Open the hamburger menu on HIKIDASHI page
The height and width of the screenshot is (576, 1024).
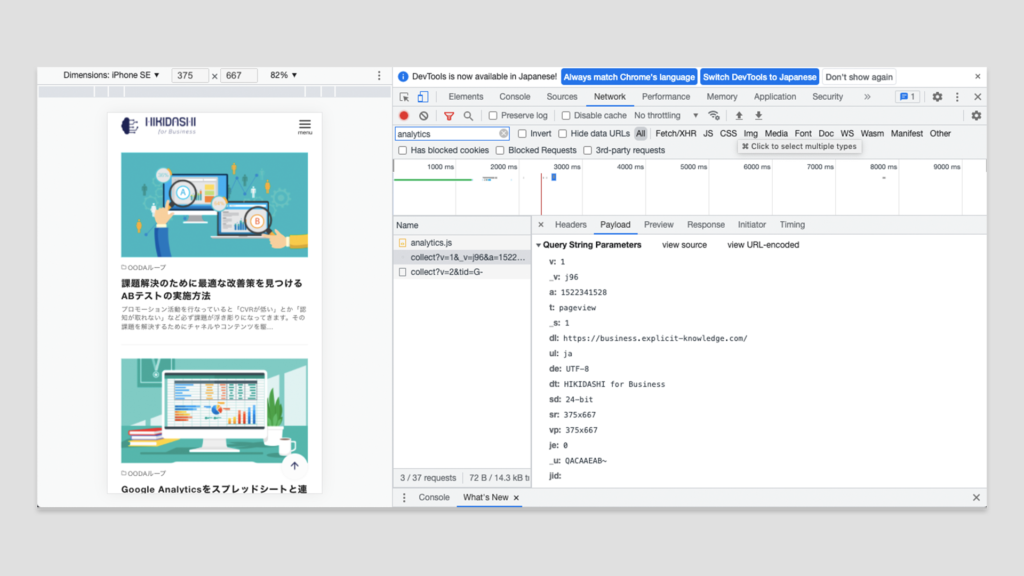click(304, 126)
